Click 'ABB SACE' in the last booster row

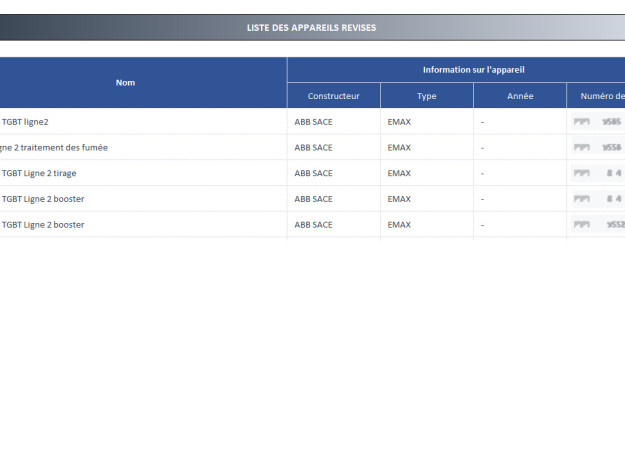click(x=314, y=225)
